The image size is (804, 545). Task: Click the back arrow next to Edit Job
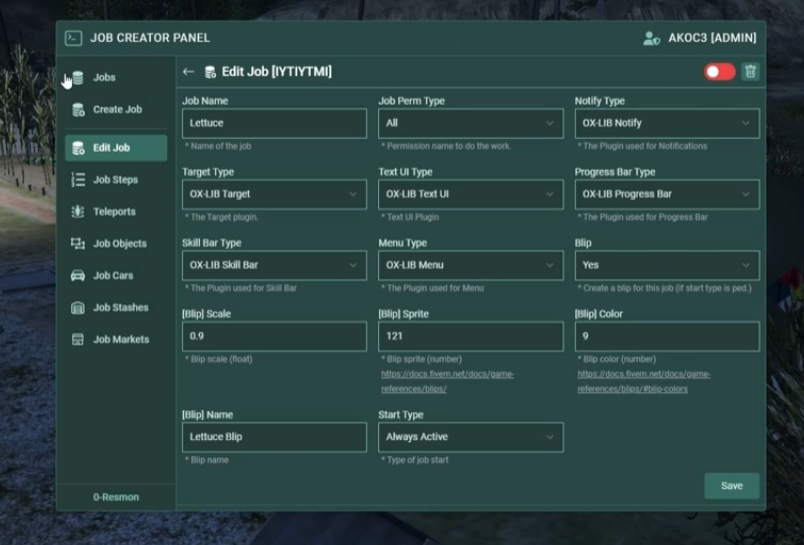(x=189, y=72)
